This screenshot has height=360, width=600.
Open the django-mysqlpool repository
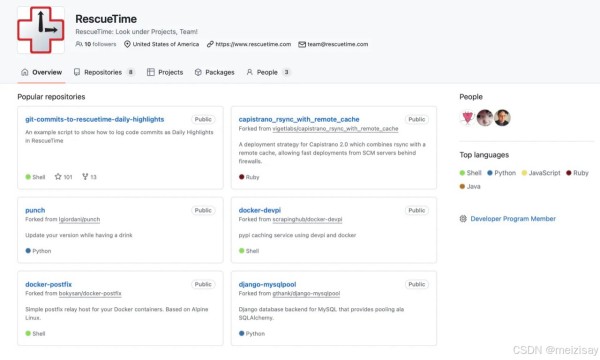tap(267, 284)
